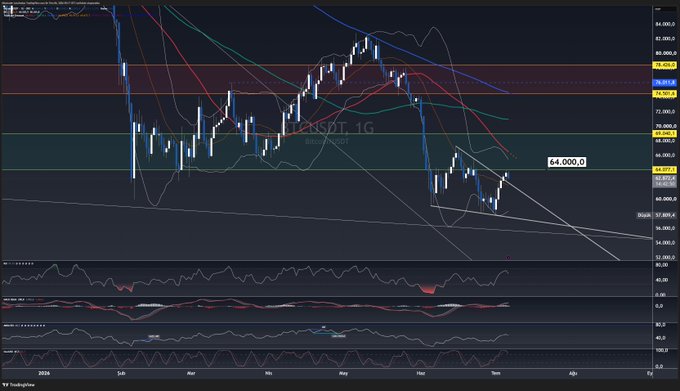Click the Ağu month label on the time axis

pyautogui.click(x=573, y=373)
